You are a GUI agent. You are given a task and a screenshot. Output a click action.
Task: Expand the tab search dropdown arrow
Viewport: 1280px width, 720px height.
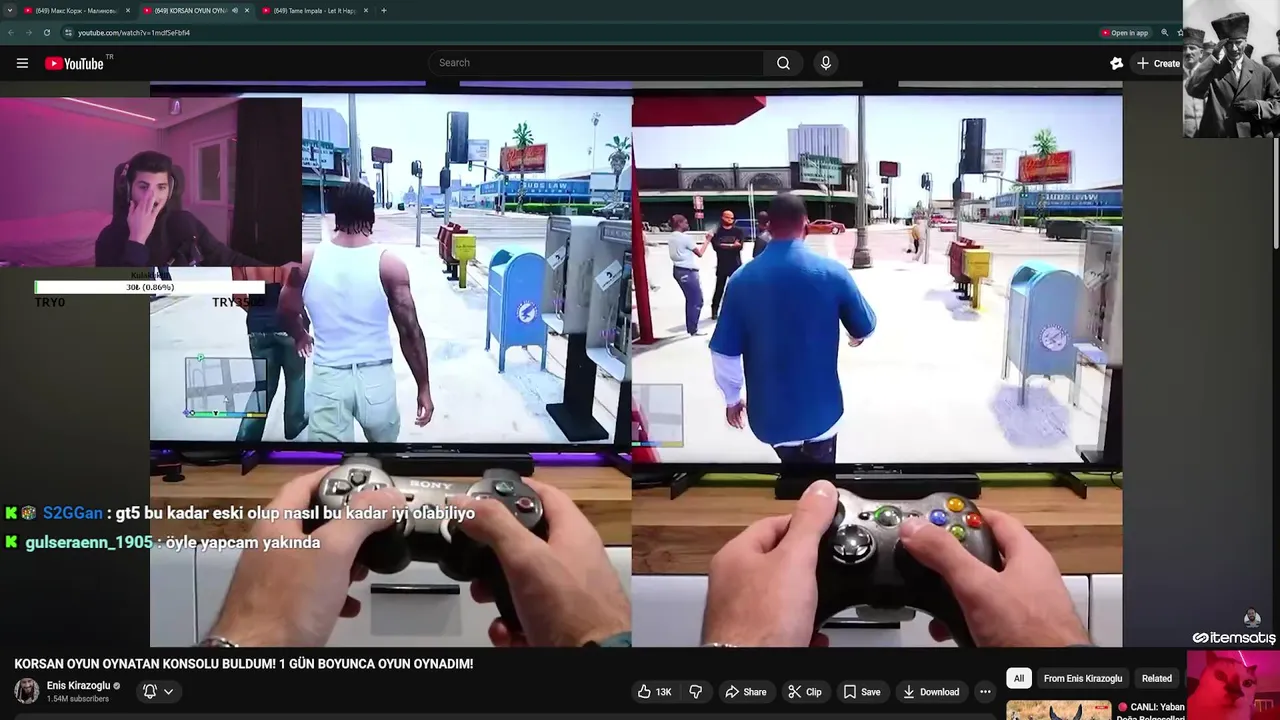[9, 10]
